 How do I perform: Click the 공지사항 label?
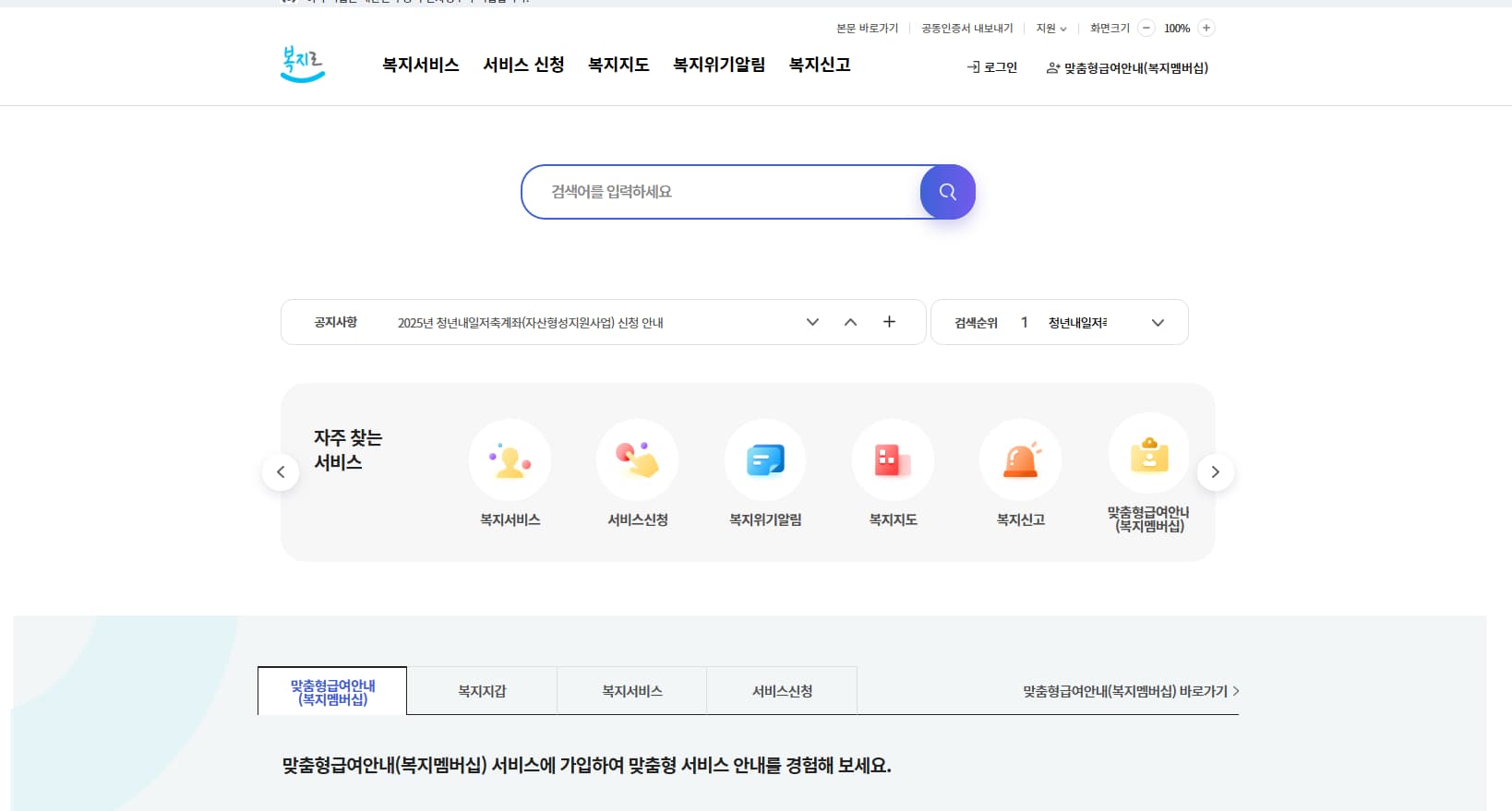pyautogui.click(x=335, y=322)
